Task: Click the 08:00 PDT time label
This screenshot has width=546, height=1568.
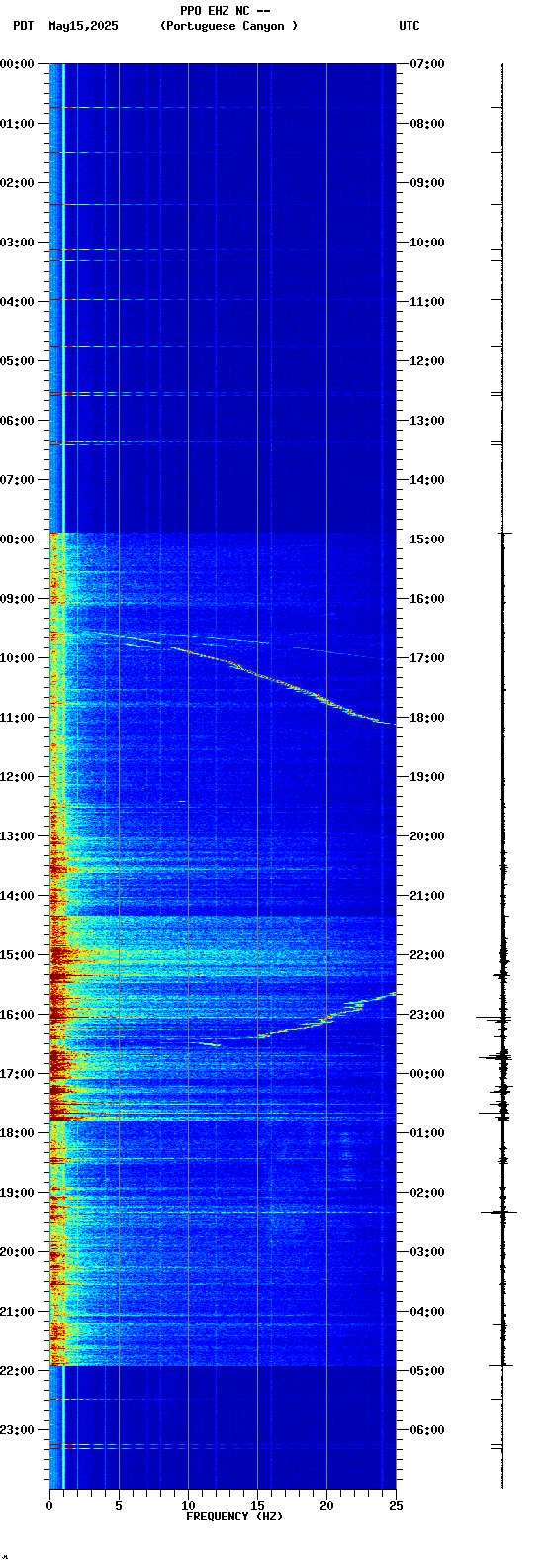Action: click(x=17, y=539)
